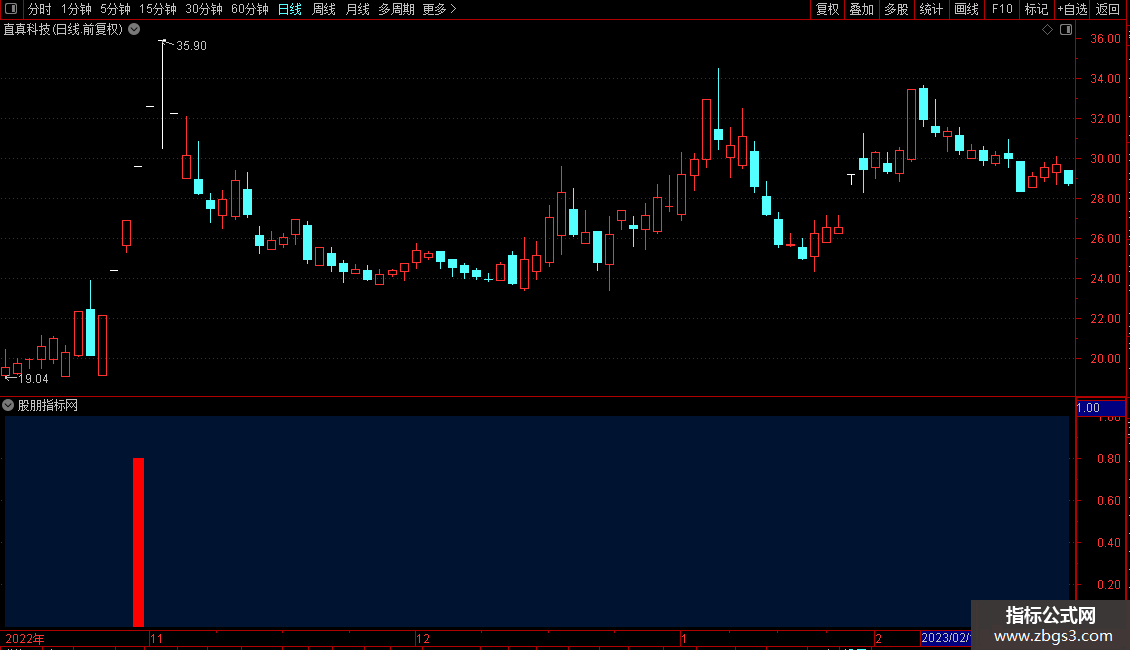The image size is (1130, 650).
Task: Click the 标记 mark button
Action: pos(1036,9)
